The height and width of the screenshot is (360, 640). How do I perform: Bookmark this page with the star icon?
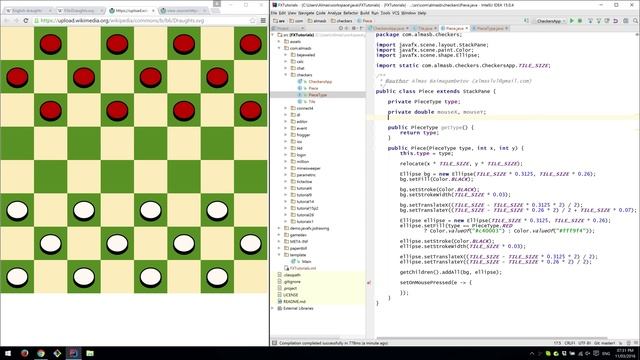coord(253,20)
